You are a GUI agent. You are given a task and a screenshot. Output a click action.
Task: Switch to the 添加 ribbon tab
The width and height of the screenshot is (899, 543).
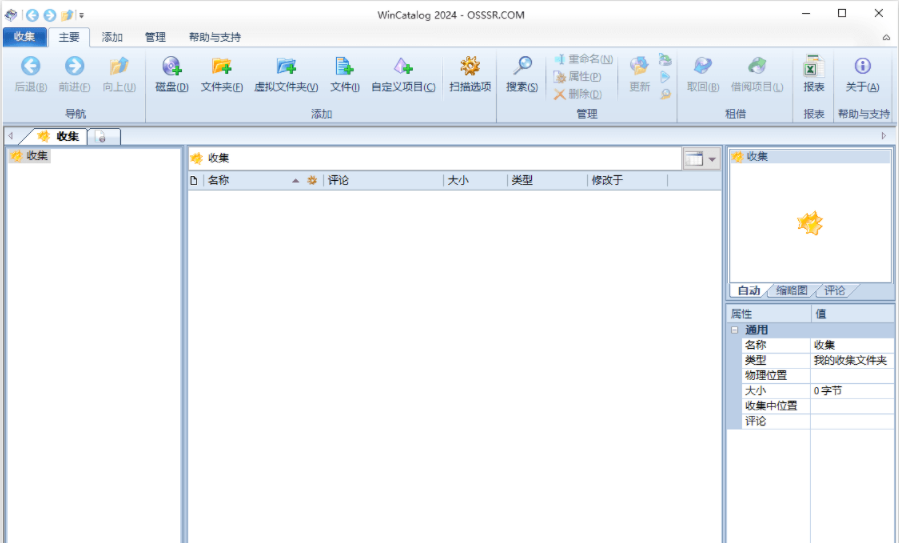(x=112, y=37)
